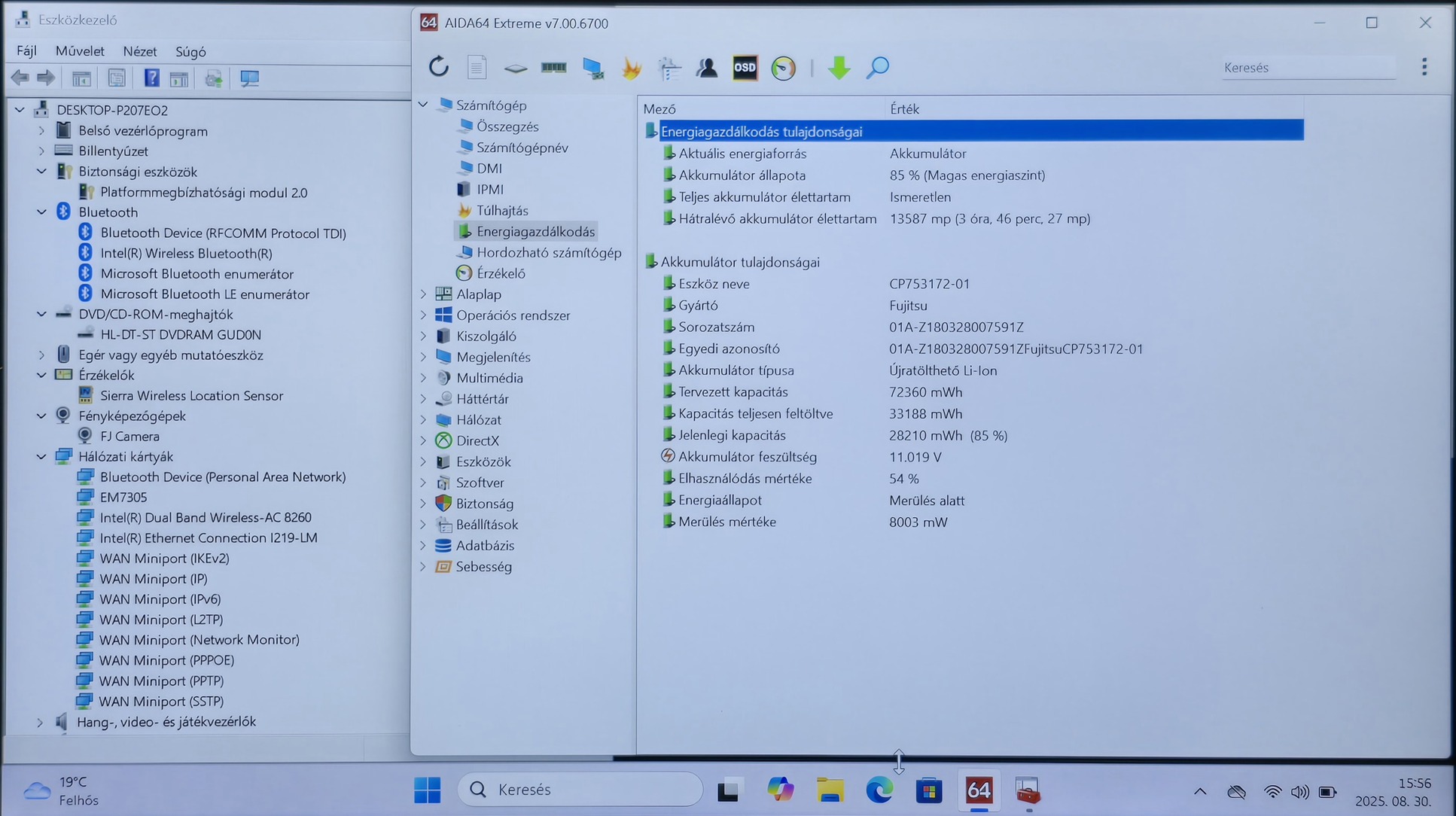
Task: Click the Érték column header
Action: click(x=904, y=109)
